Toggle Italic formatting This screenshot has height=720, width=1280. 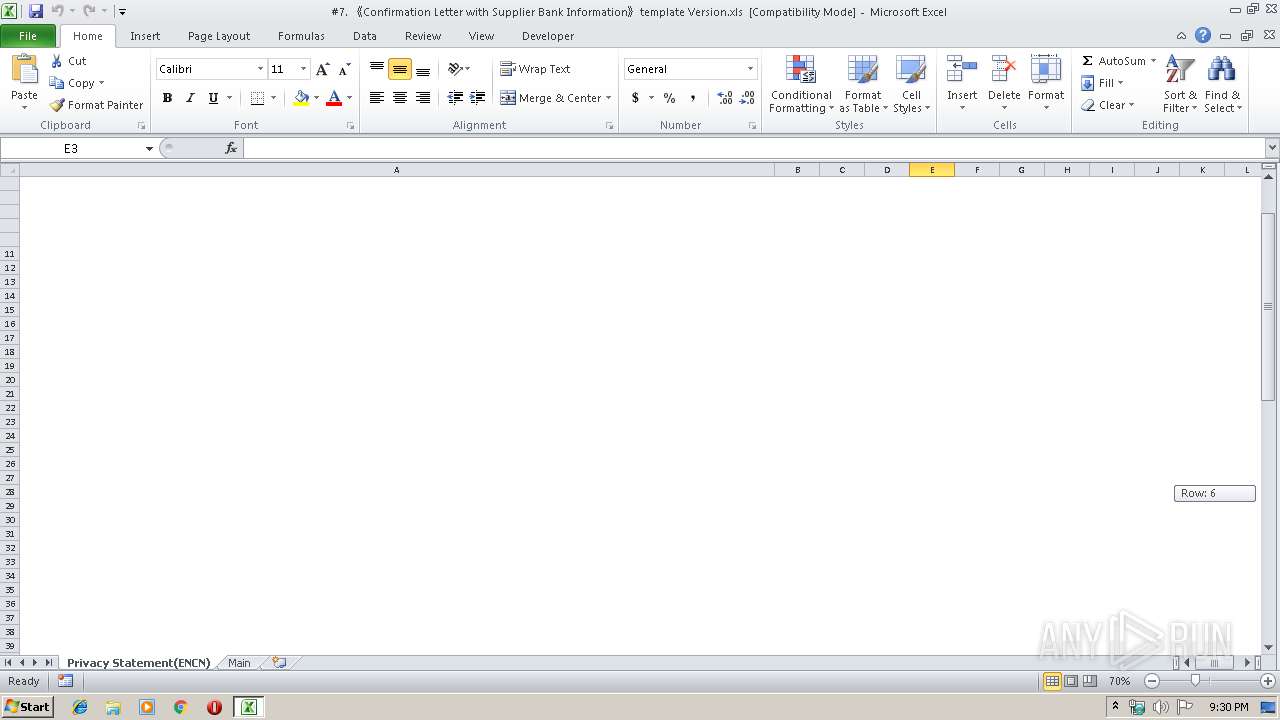190,98
